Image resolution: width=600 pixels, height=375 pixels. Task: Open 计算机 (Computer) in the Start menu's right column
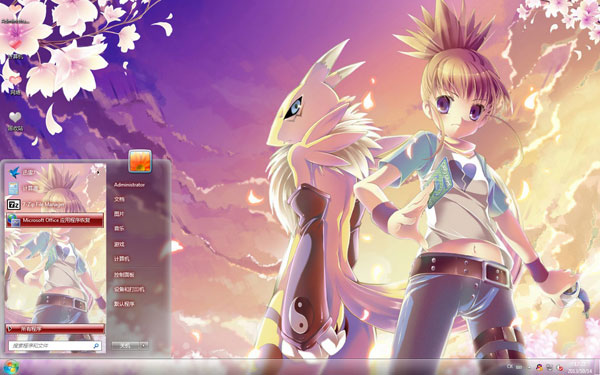coord(122,259)
